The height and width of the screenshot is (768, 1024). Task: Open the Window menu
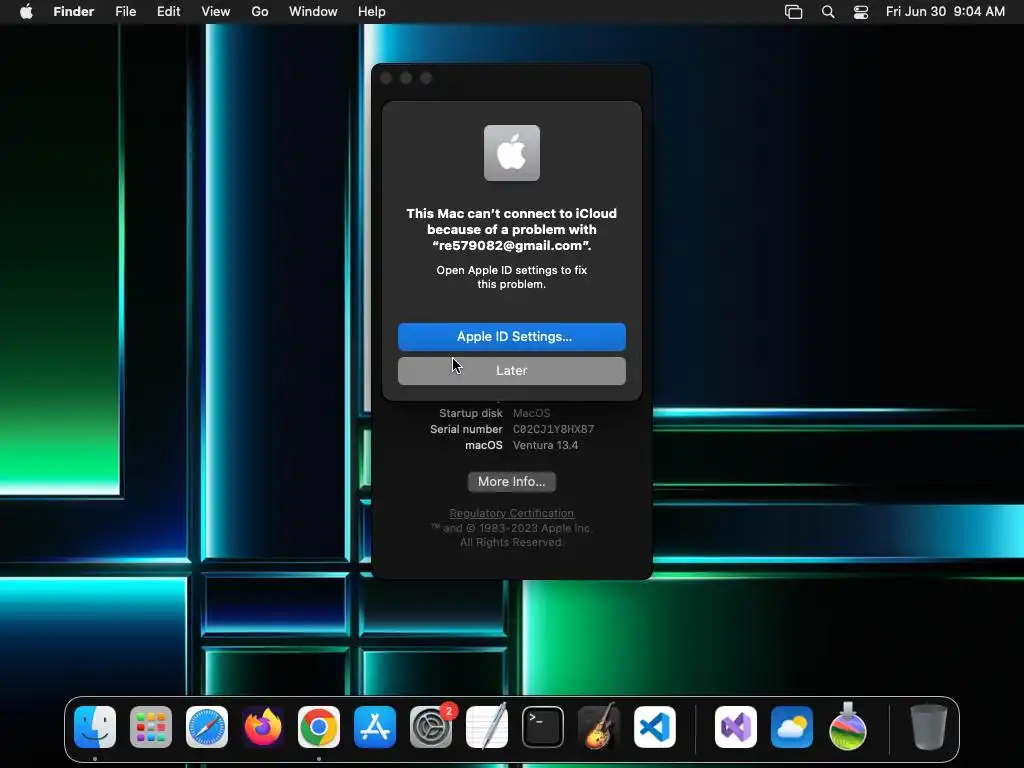pyautogui.click(x=313, y=12)
